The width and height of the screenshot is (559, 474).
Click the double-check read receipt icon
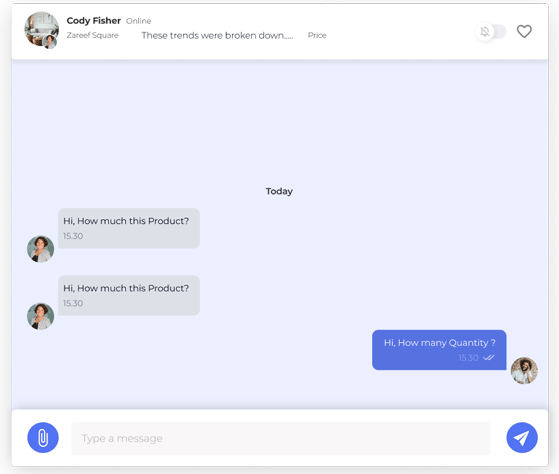[489, 357]
